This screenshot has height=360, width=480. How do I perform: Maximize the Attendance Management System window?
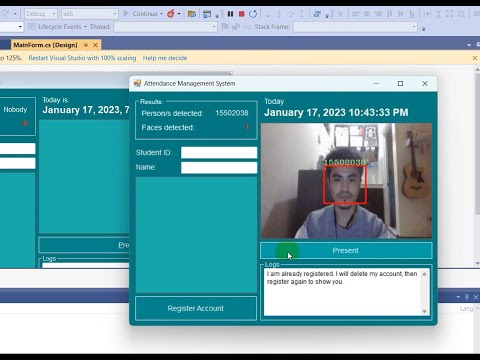coord(400,83)
